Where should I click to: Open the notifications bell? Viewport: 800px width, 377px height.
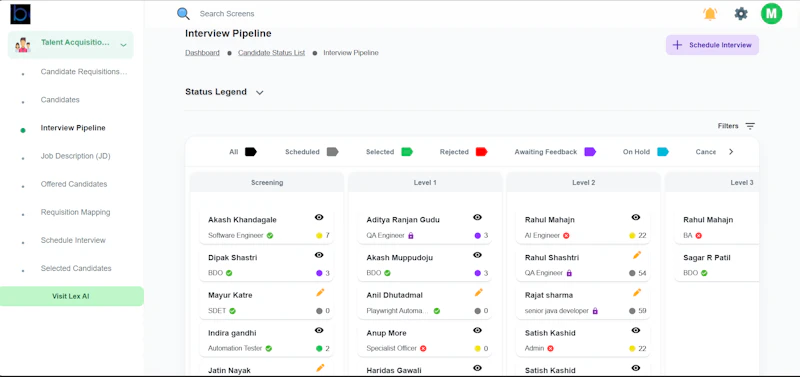[710, 14]
